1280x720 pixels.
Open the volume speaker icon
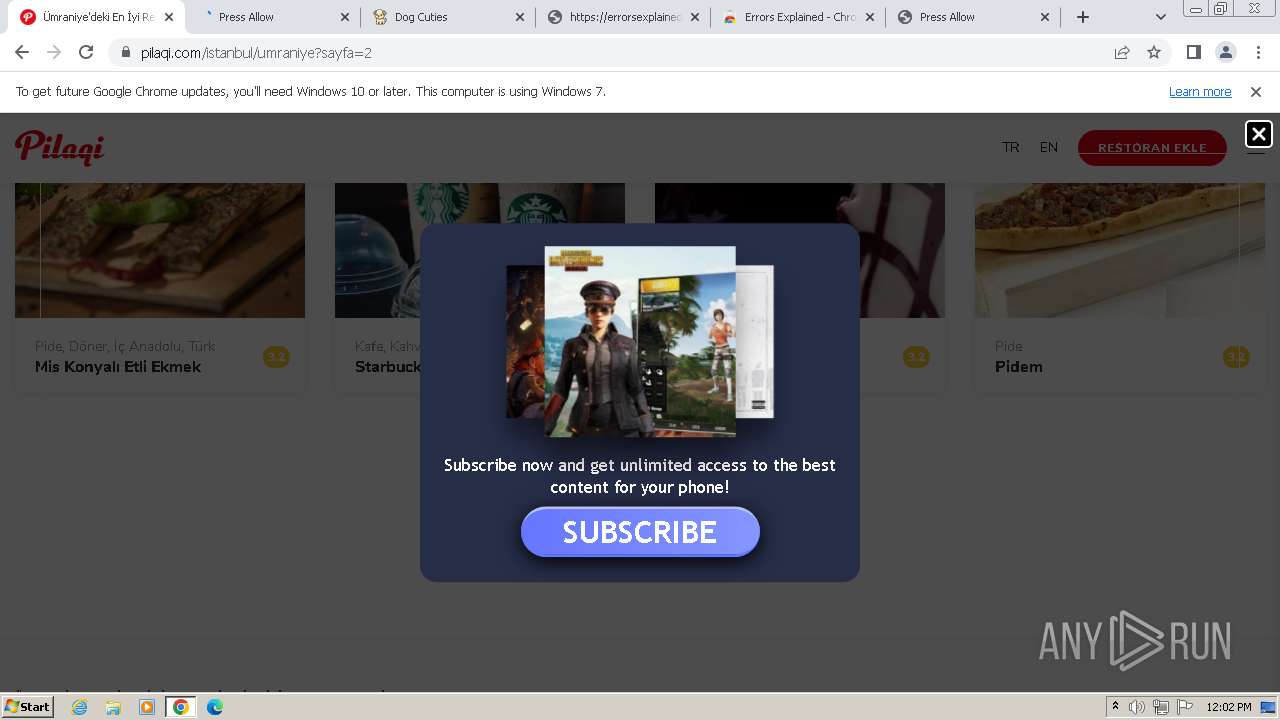(x=1137, y=707)
